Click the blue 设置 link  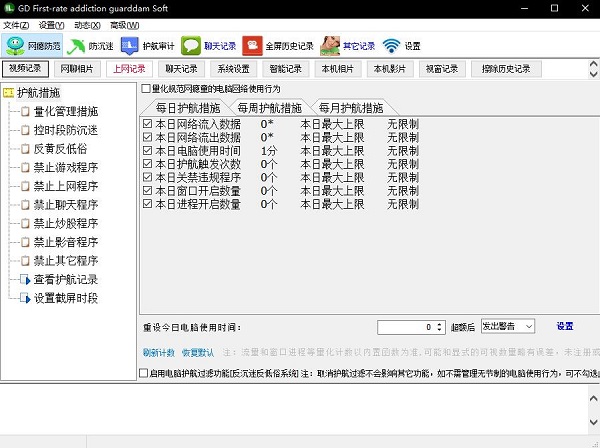tap(564, 326)
